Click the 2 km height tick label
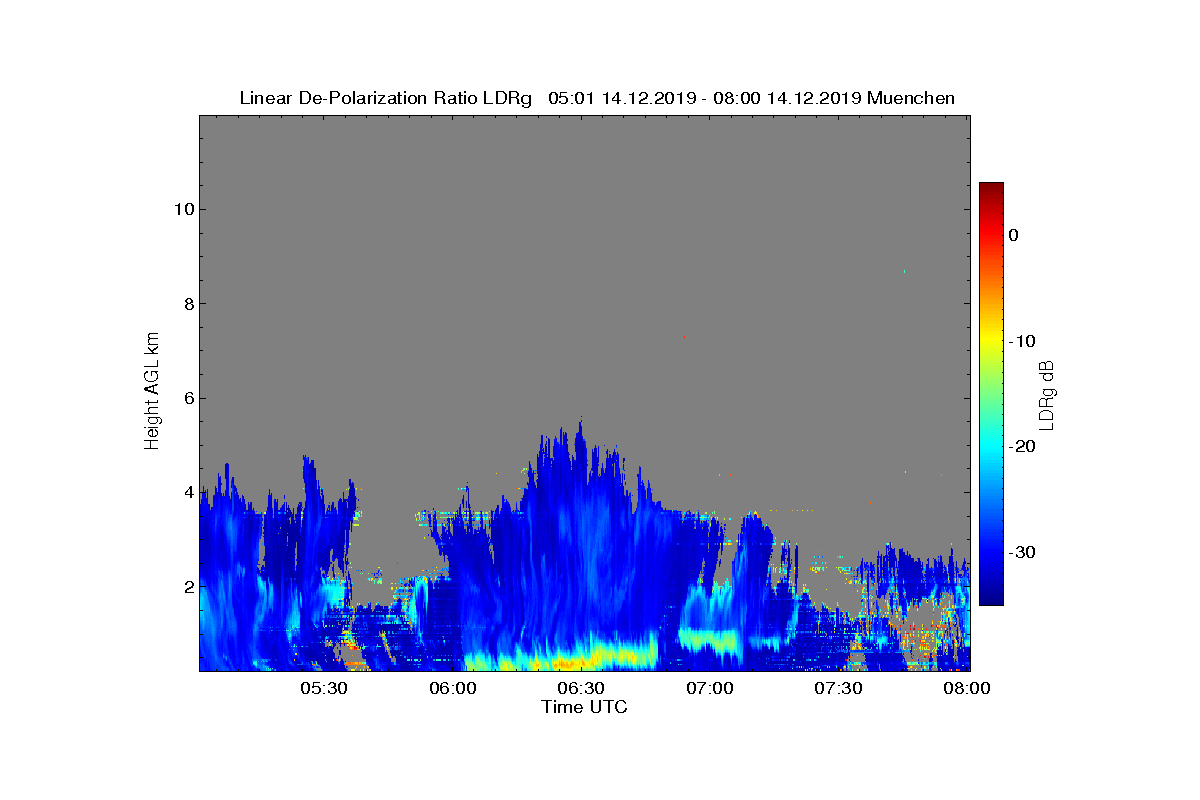This screenshot has width=1200, height=800. pyautogui.click(x=187, y=586)
